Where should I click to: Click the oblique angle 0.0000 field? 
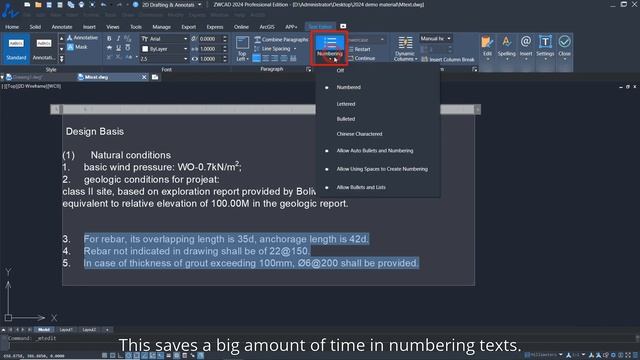[210, 39]
